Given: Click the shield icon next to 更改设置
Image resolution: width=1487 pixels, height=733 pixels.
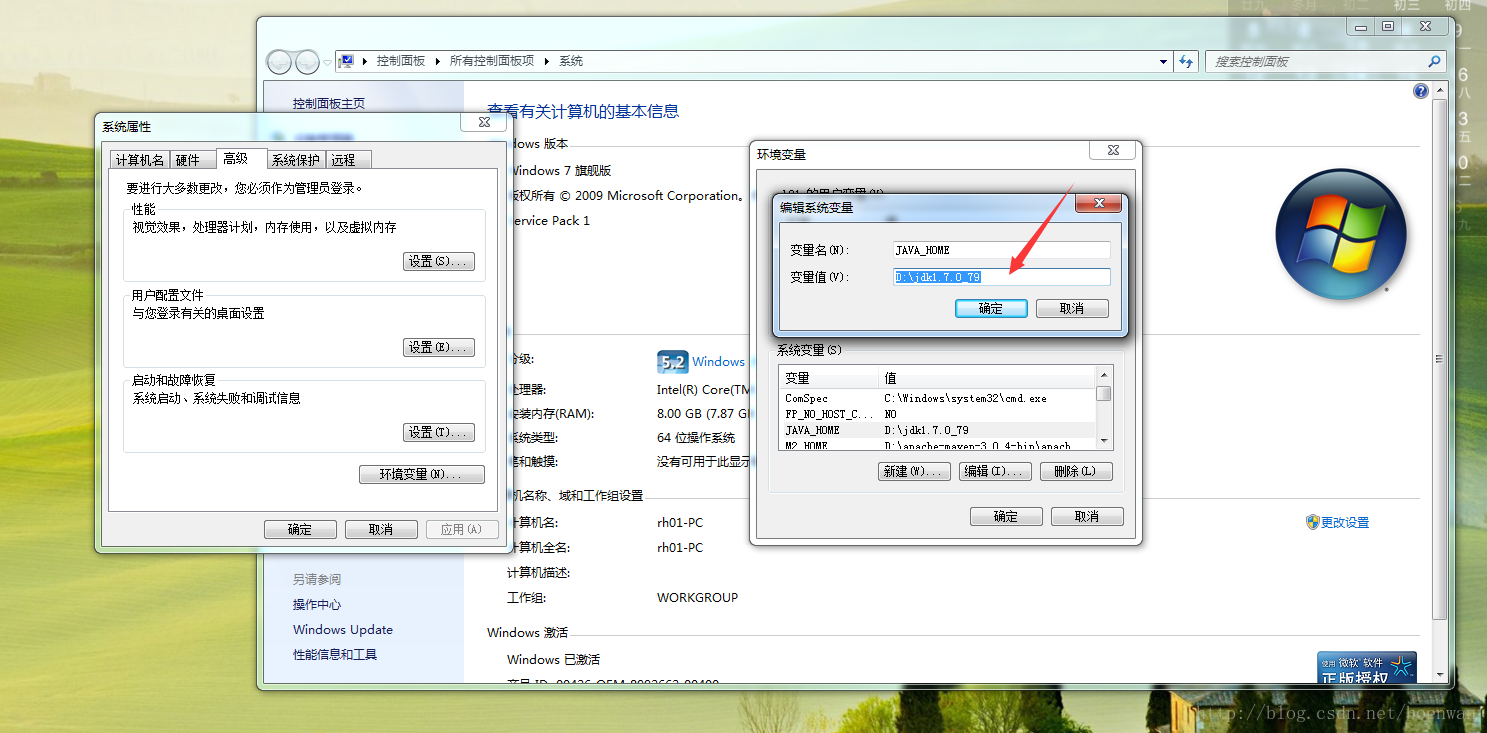Looking at the screenshot, I should click(1311, 522).
